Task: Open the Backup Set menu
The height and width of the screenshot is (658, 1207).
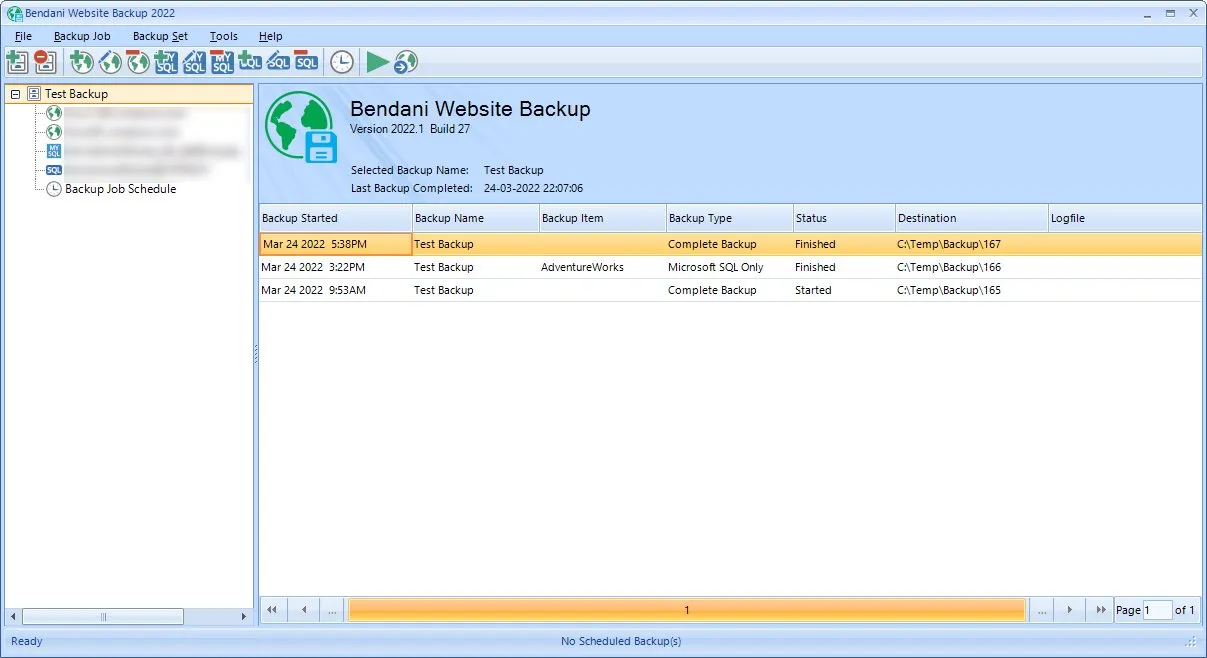Action: (x=160, y=36)
